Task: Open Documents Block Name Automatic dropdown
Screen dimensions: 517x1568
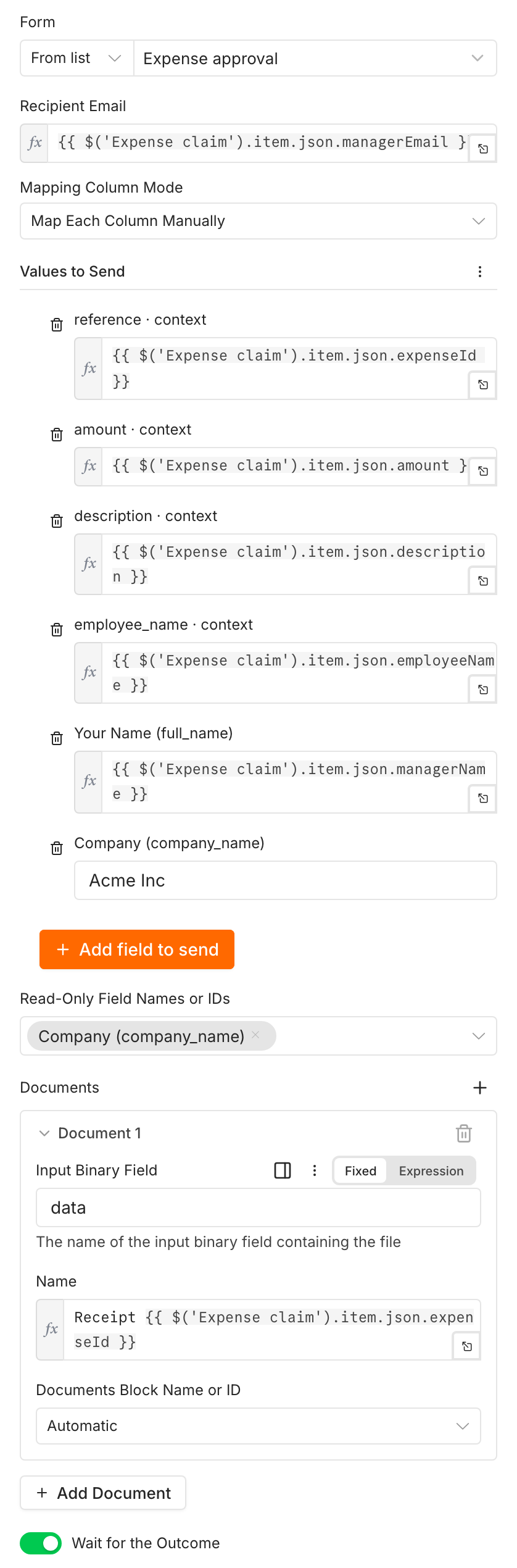Action: [x=258, y=1426]
